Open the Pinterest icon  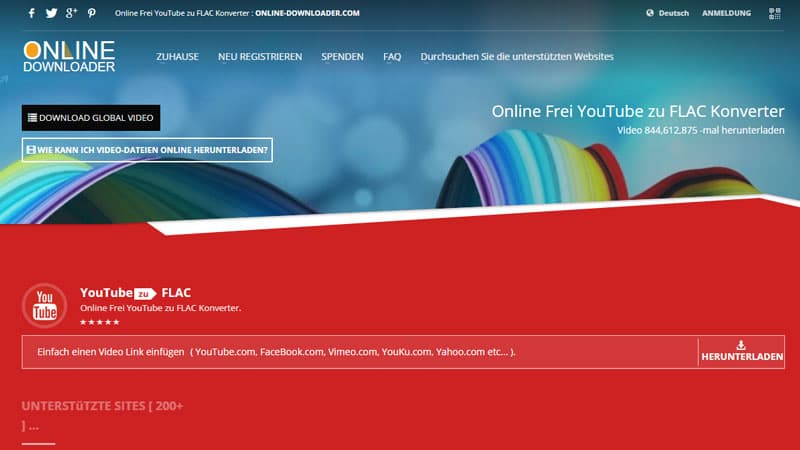click(x=91, y=13)
